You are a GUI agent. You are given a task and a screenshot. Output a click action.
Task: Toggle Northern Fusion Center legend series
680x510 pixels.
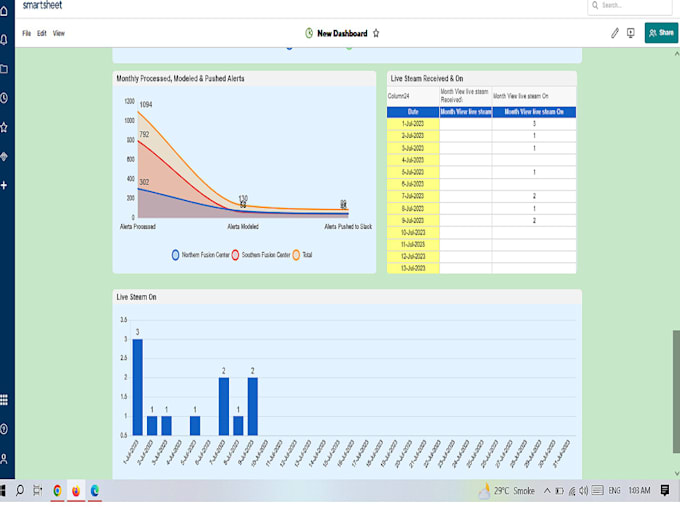click(x=200, y=255)
